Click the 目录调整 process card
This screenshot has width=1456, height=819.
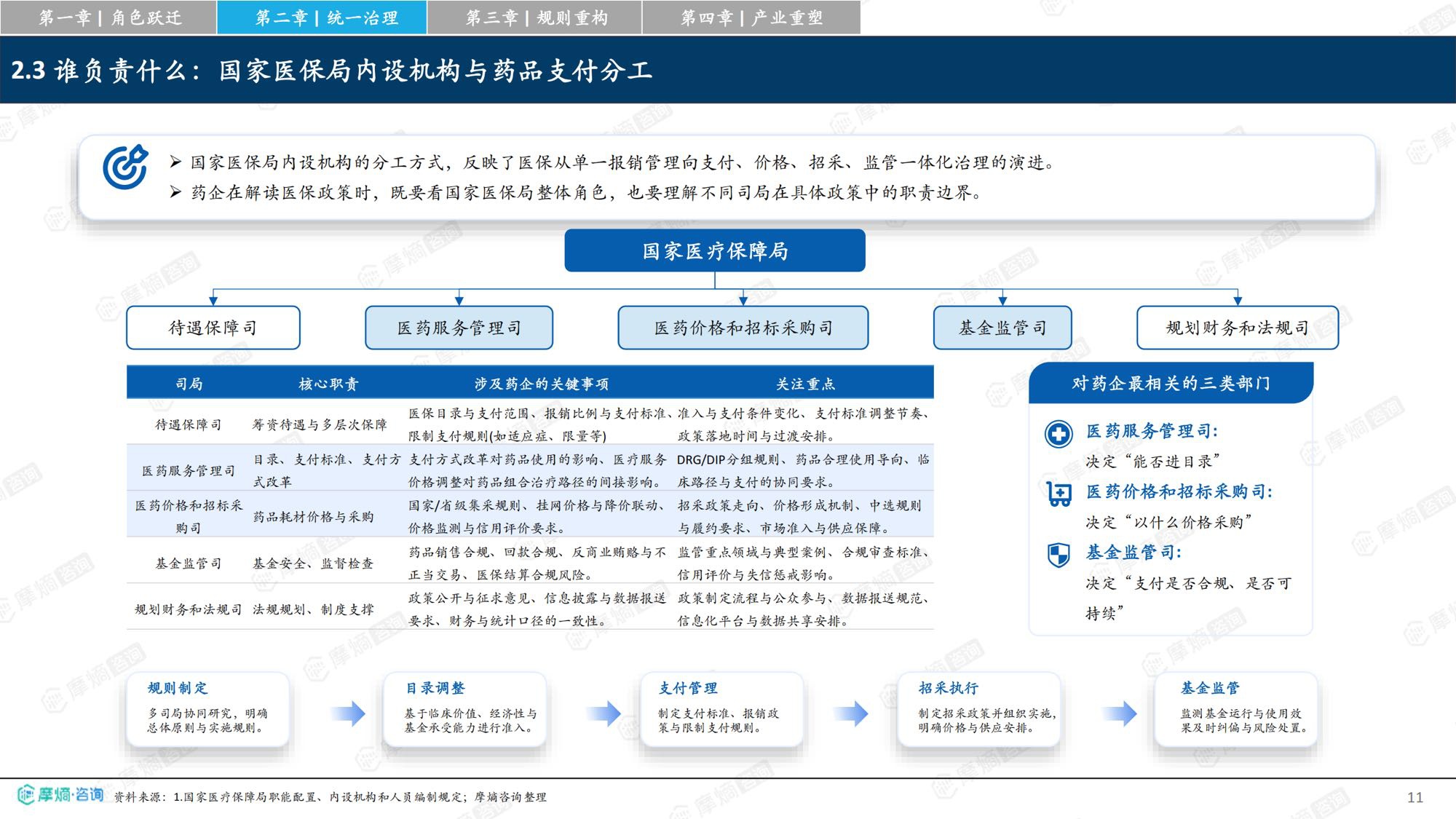pyautogui.click(x=464, y=709)
